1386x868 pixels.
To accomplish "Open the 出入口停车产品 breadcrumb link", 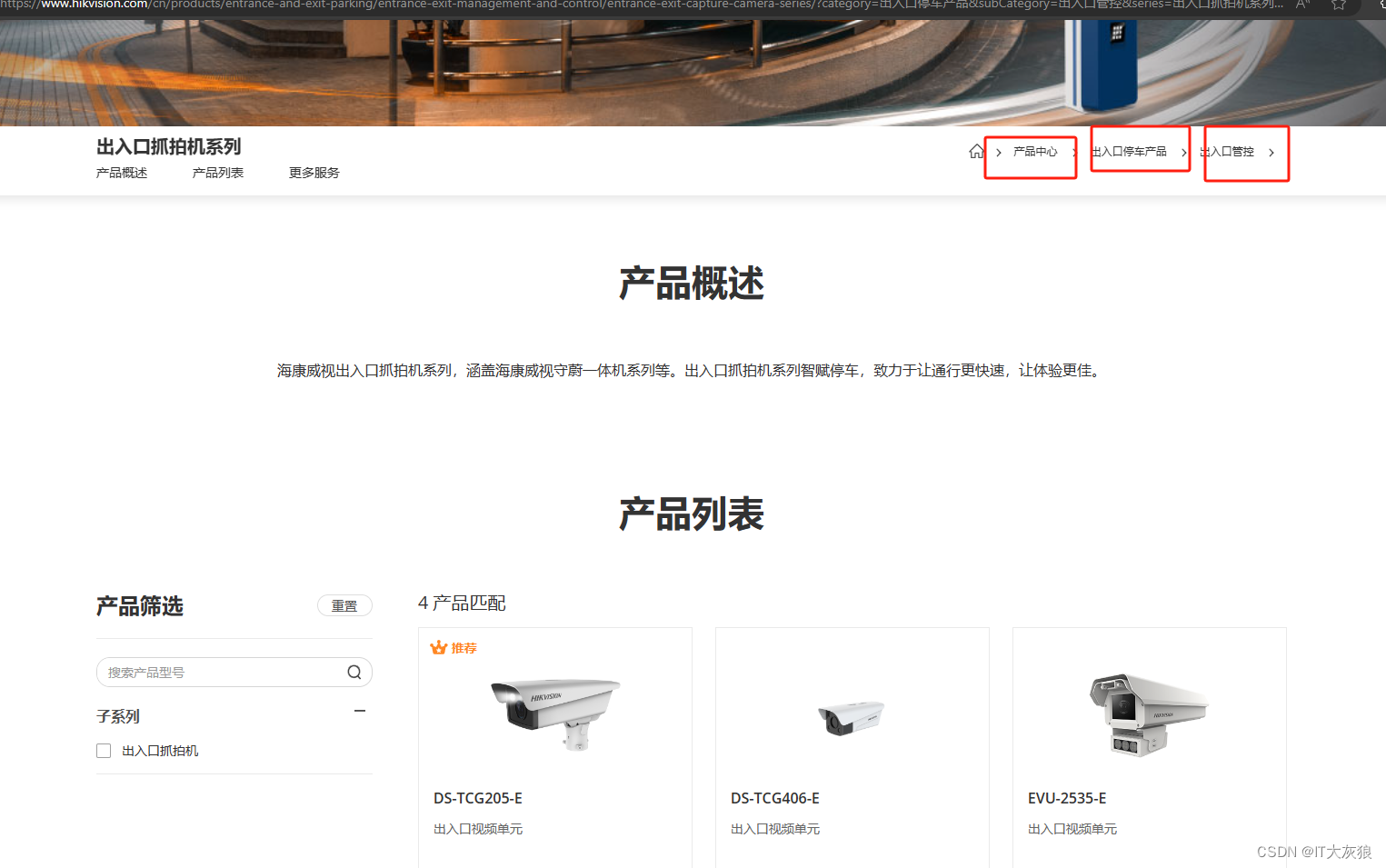I will (1129, 152).
